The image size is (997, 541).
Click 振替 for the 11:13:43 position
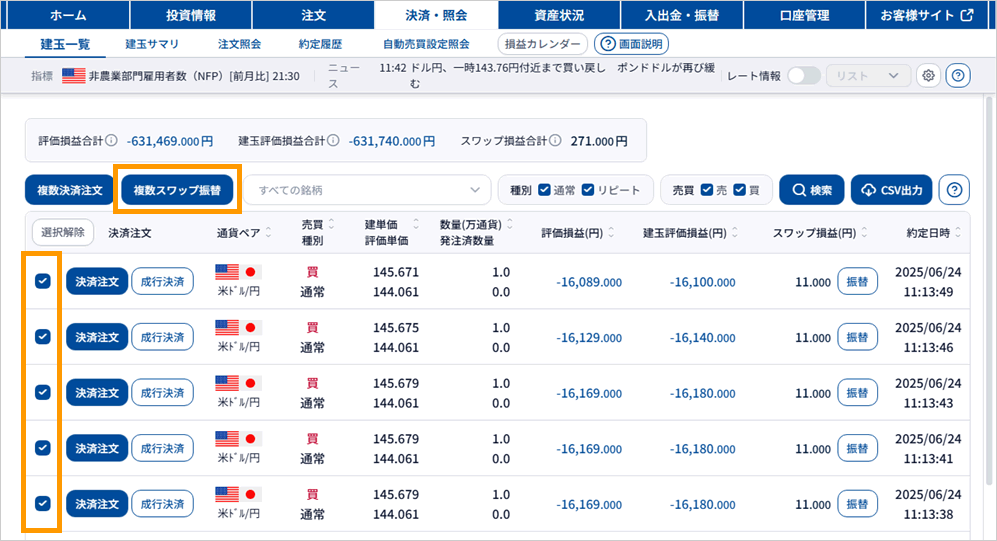pyautogui.click(x=857, y=392)
